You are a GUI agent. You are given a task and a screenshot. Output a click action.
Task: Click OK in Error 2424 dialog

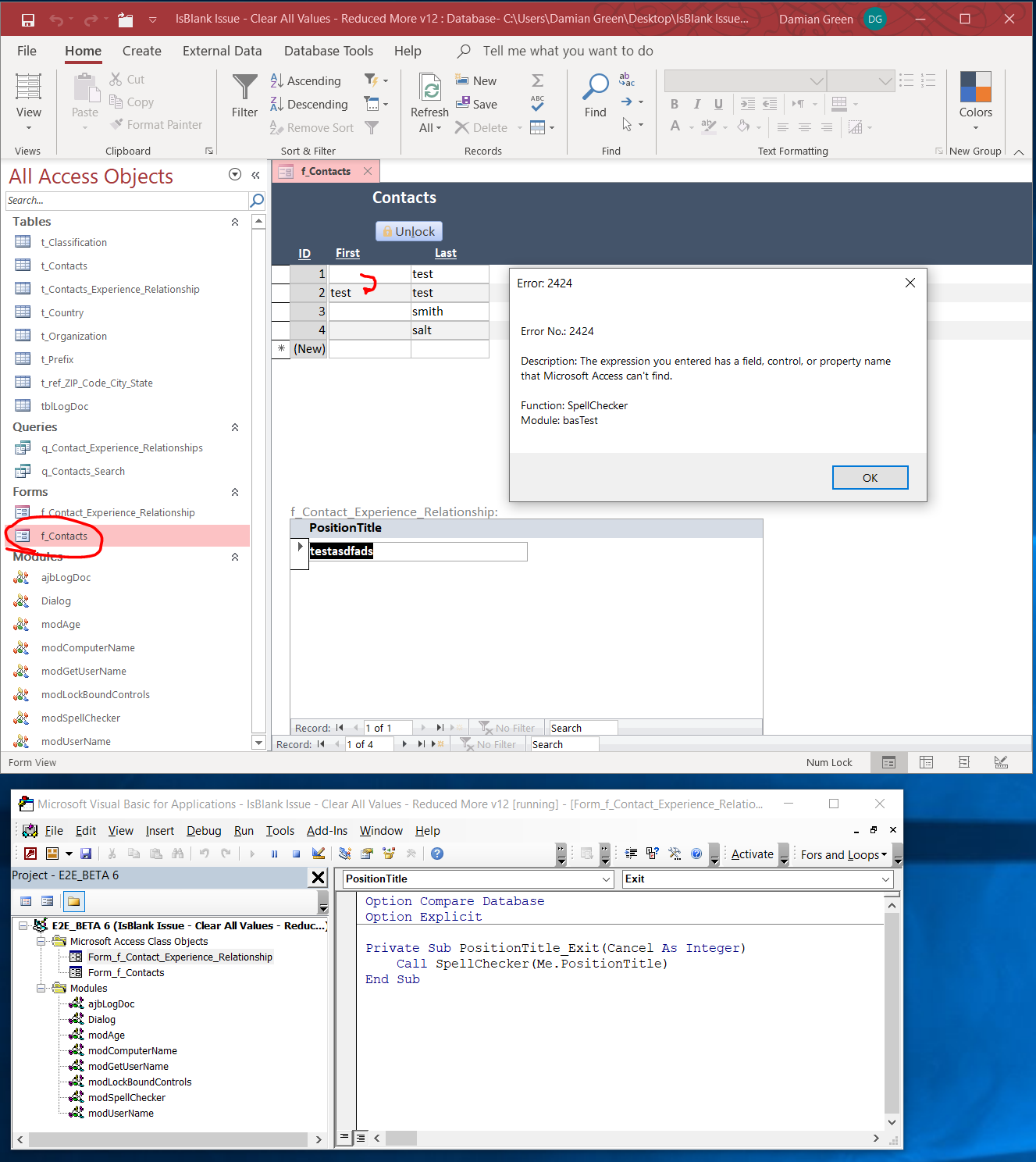tap(870, 478)
